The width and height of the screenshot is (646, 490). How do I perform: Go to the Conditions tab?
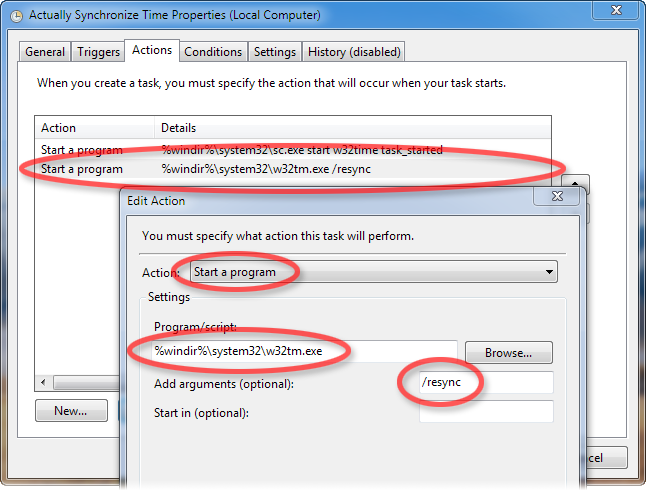tap(213, 52)
